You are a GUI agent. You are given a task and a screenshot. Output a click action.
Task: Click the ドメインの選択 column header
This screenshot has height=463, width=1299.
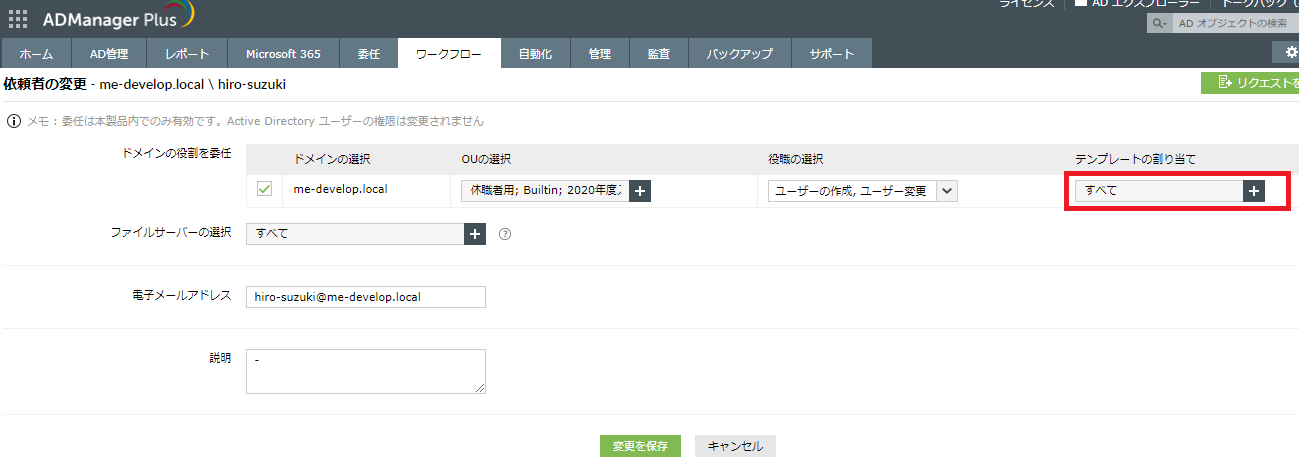pos(332,160)
